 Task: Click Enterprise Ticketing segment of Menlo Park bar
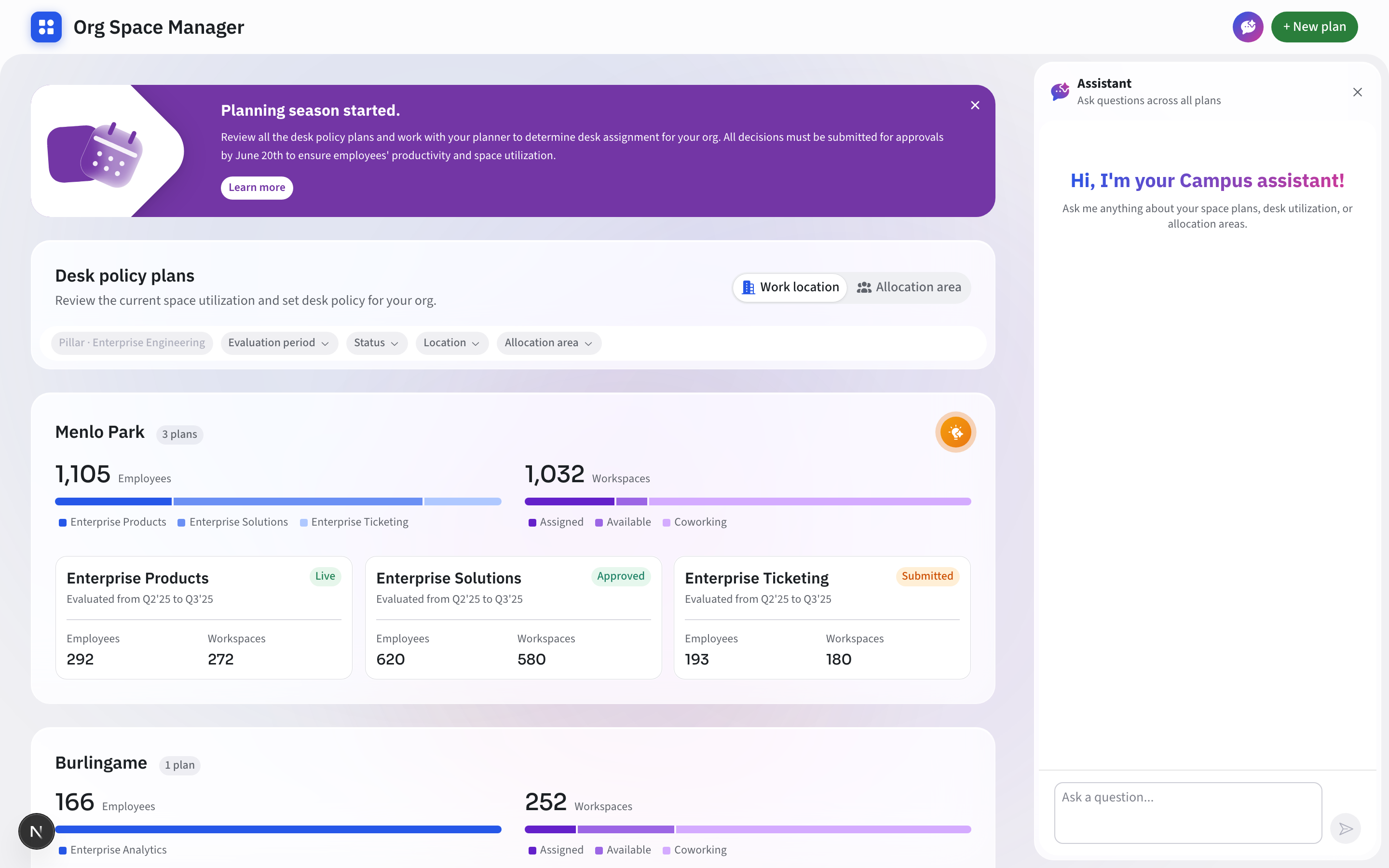pyautogui.click(x=463, y=502)
